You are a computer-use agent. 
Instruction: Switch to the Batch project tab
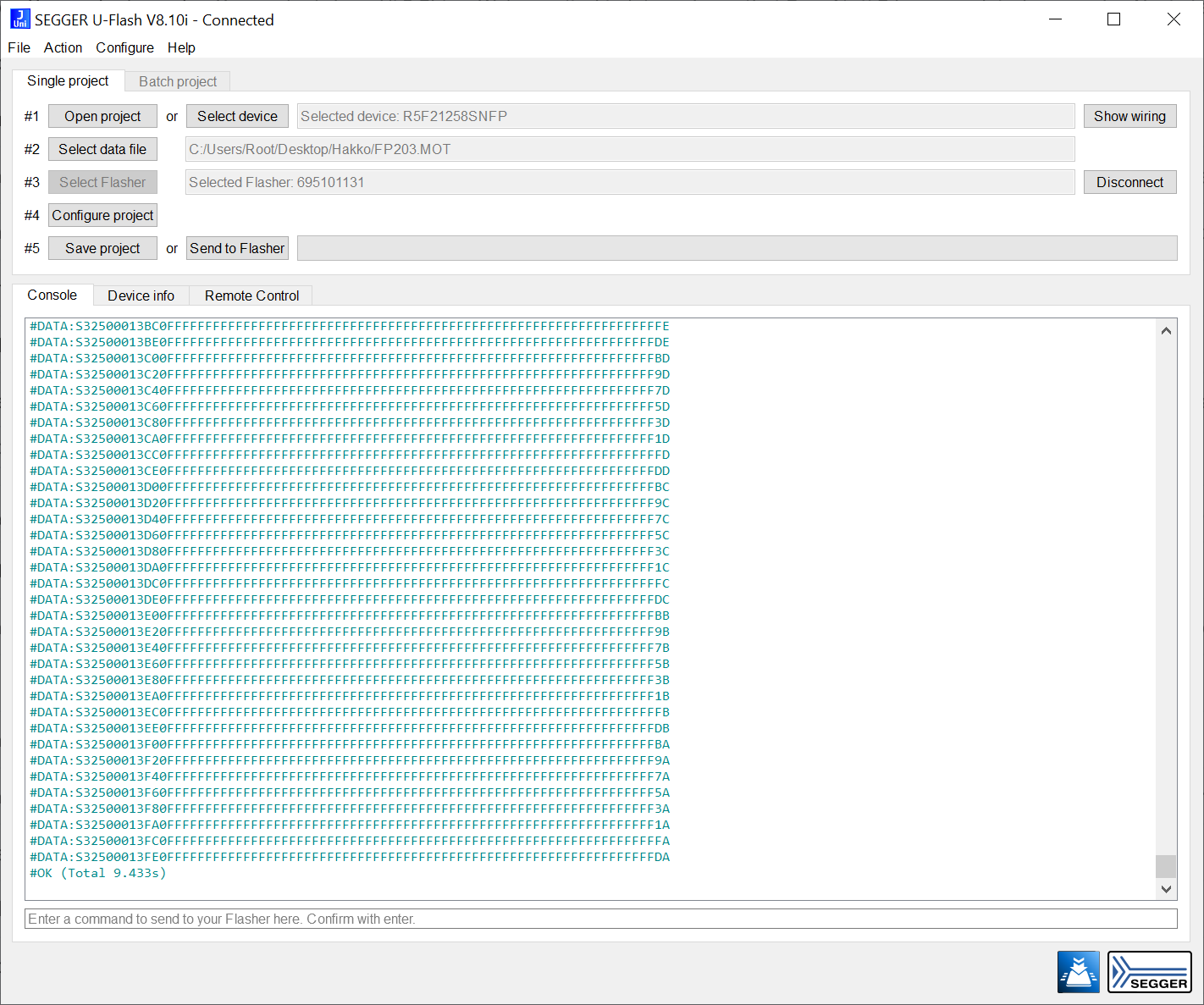178,81
